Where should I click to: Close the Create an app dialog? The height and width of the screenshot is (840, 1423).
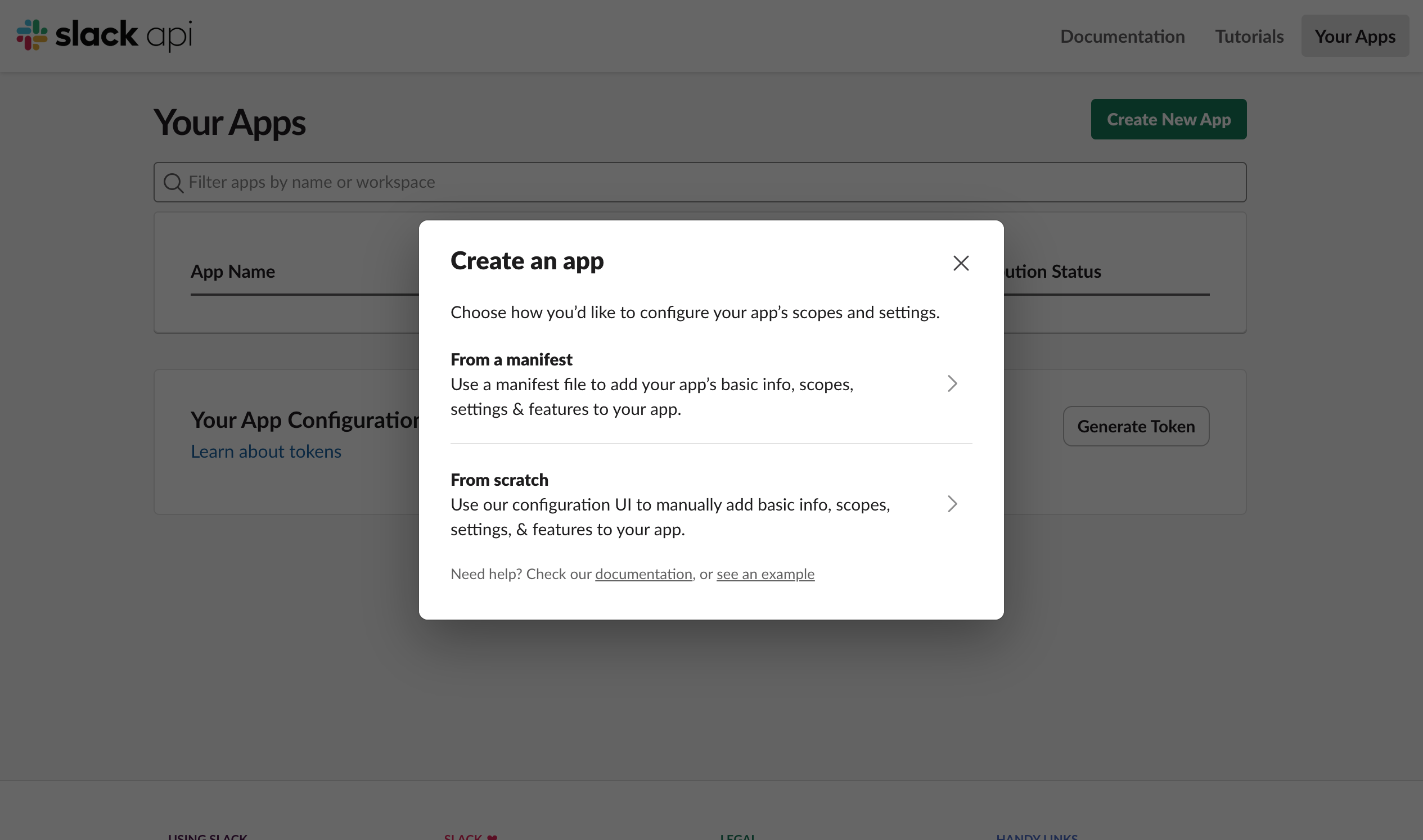[960, 263]
